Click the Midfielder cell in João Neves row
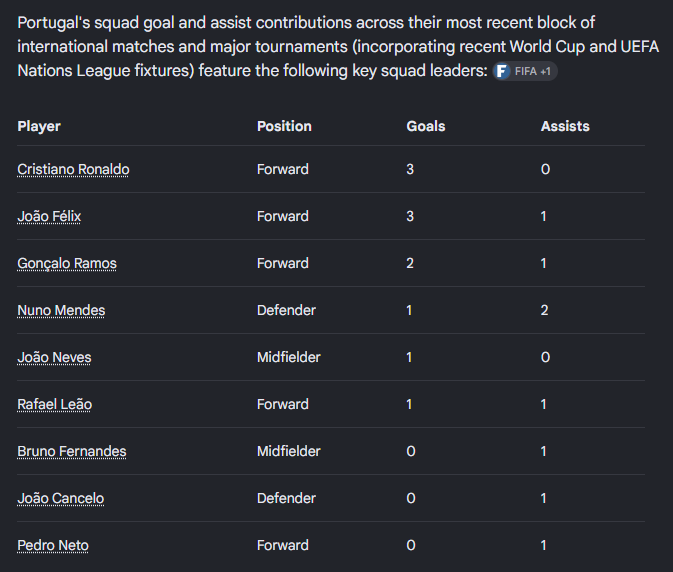 tap(288, 357)
